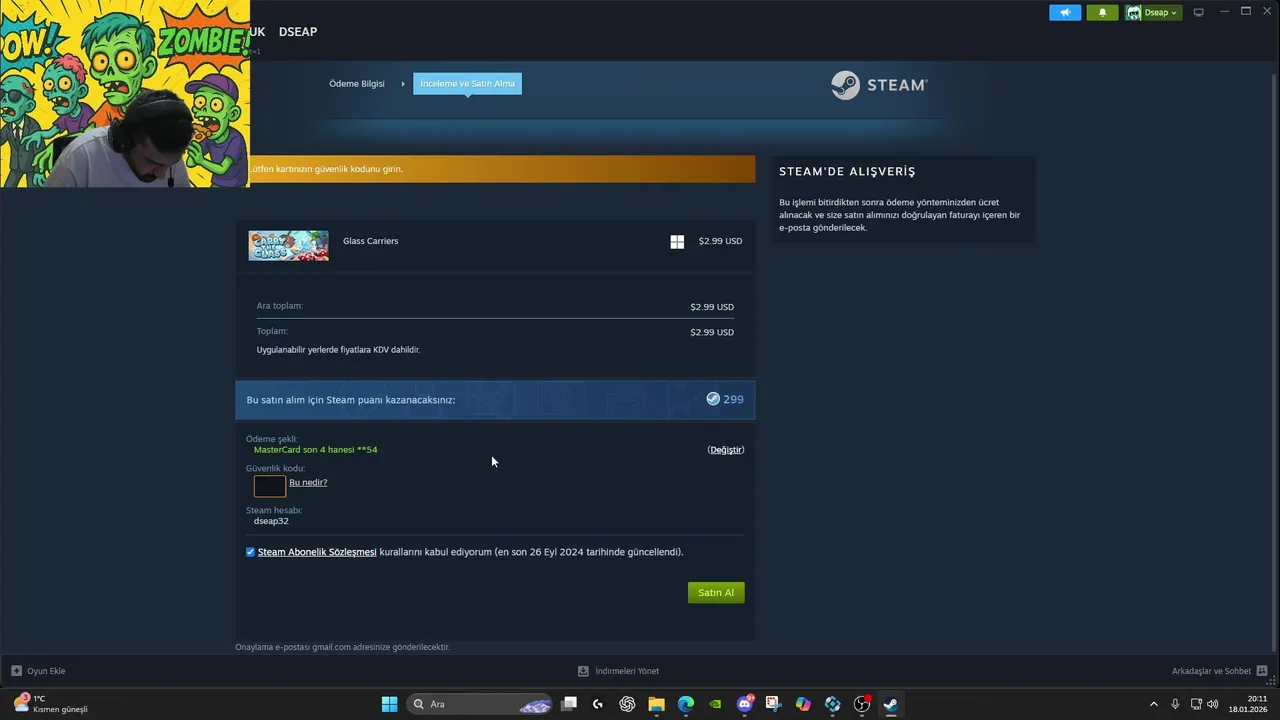The width and height of the screenshot is (1280, 720).
Task: Select İnceleme ve Satın Alma step
Action: click(x=467, y=84)
